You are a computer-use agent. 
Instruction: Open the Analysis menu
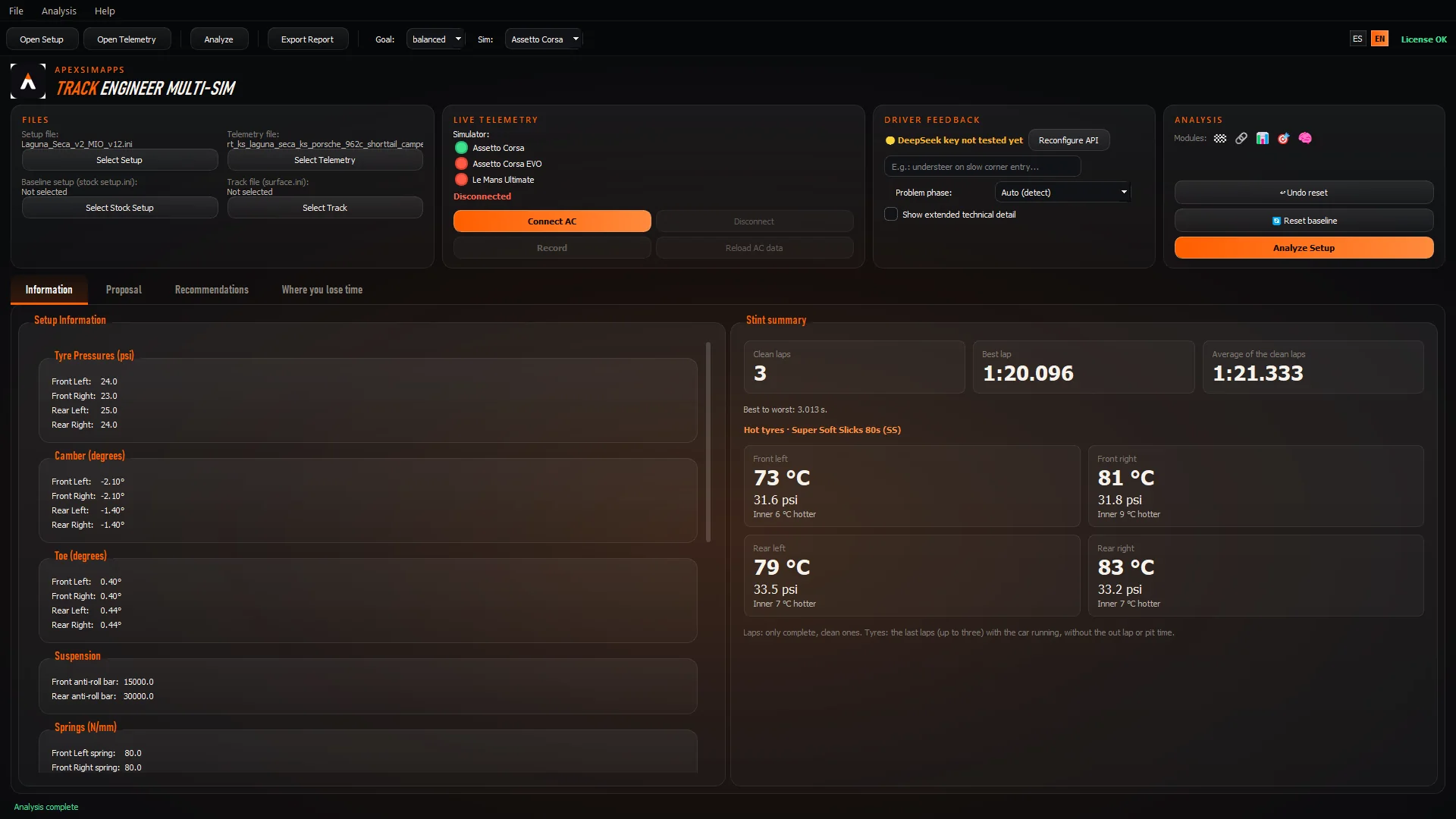[x=59, y=11]
